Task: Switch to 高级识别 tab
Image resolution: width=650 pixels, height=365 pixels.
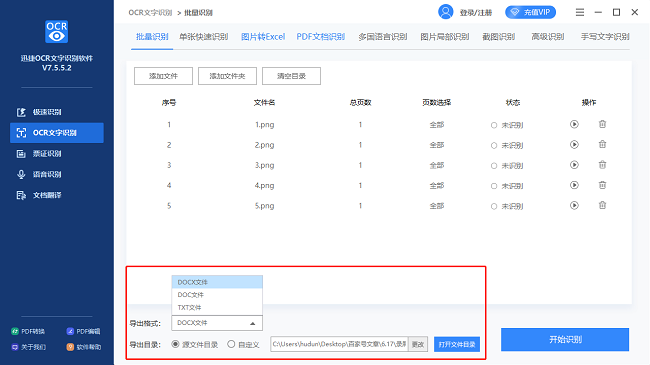Action: [548, 37]
